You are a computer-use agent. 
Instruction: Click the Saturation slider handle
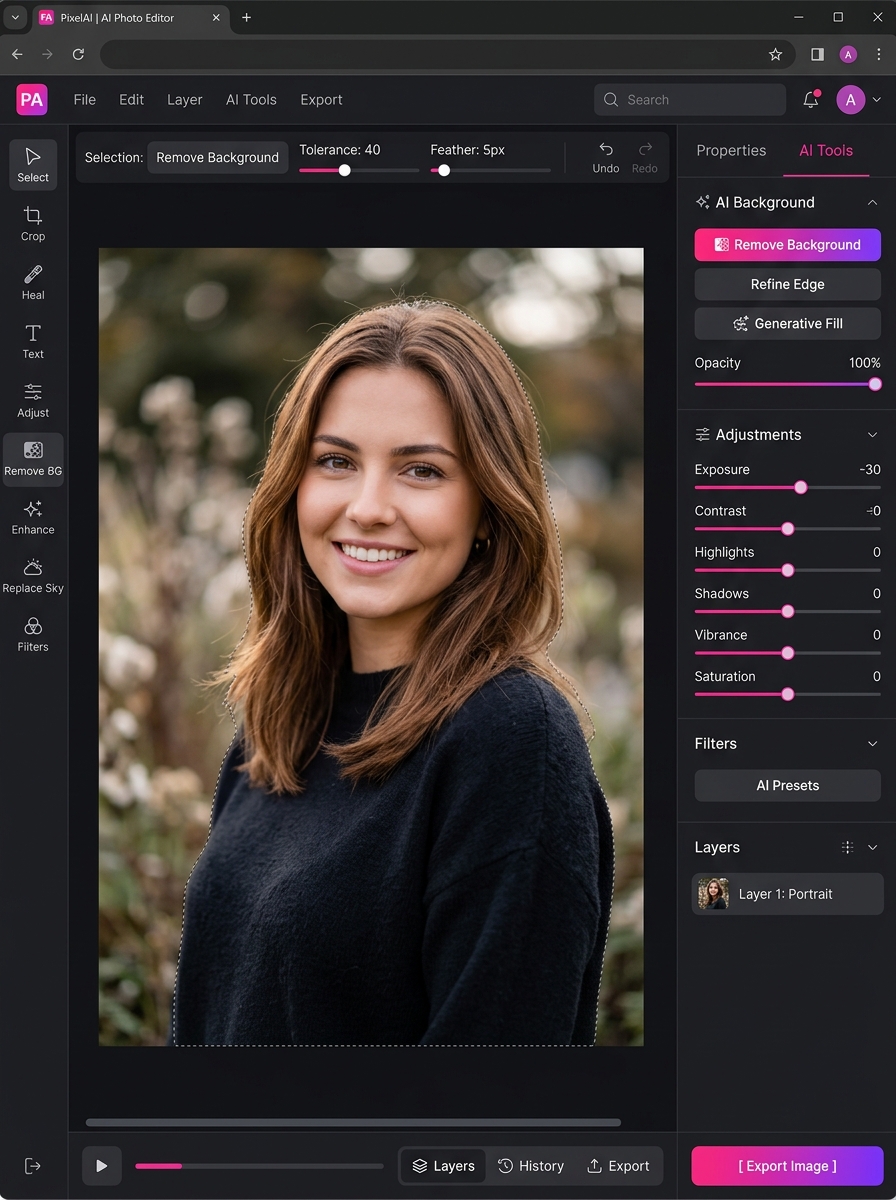tap(787, 694)
